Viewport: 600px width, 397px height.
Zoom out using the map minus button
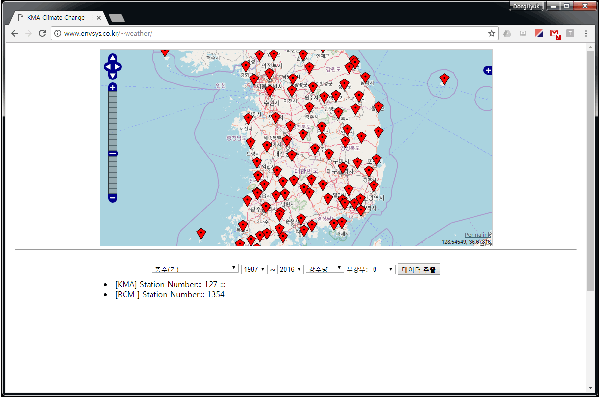tap(112, 198)
